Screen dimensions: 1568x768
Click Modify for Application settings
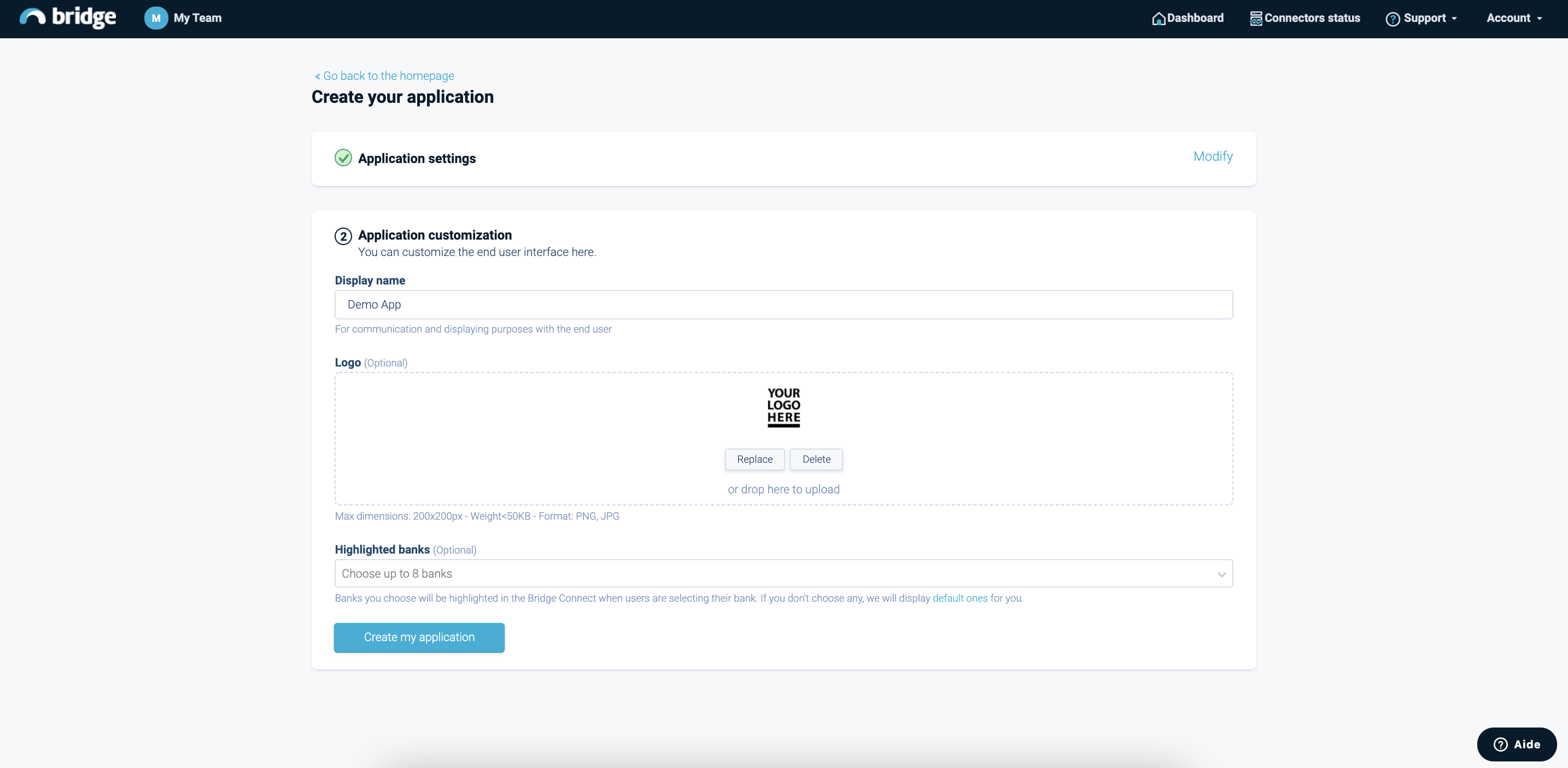(1213, 156)
